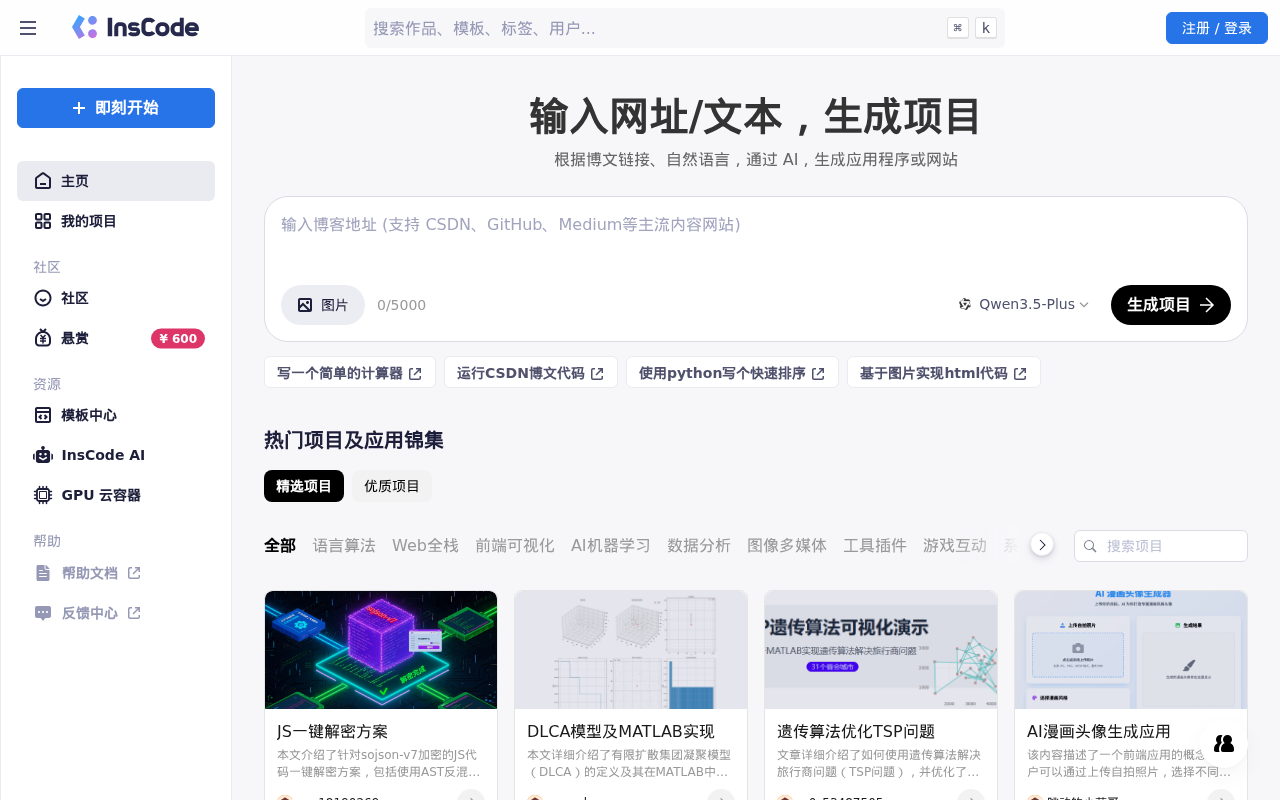Viewport: 1280px width, 800px height.
Task: Click the 基于图片实现html代码 suggestion
Action: click(944, 373)
